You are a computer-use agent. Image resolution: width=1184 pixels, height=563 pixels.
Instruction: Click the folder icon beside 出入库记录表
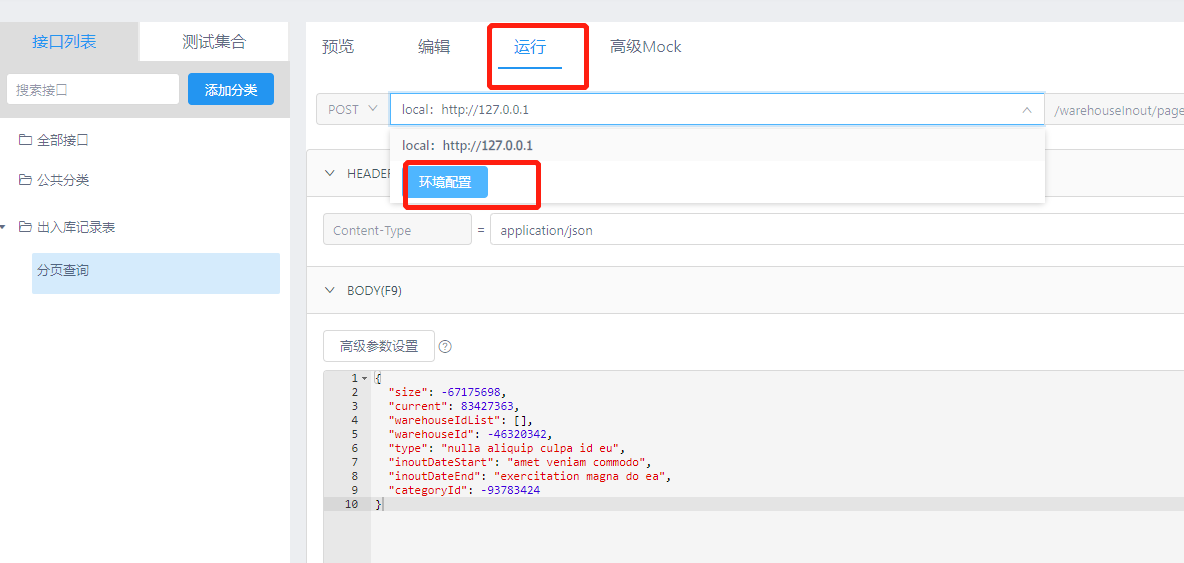click(x=25, y=226)
